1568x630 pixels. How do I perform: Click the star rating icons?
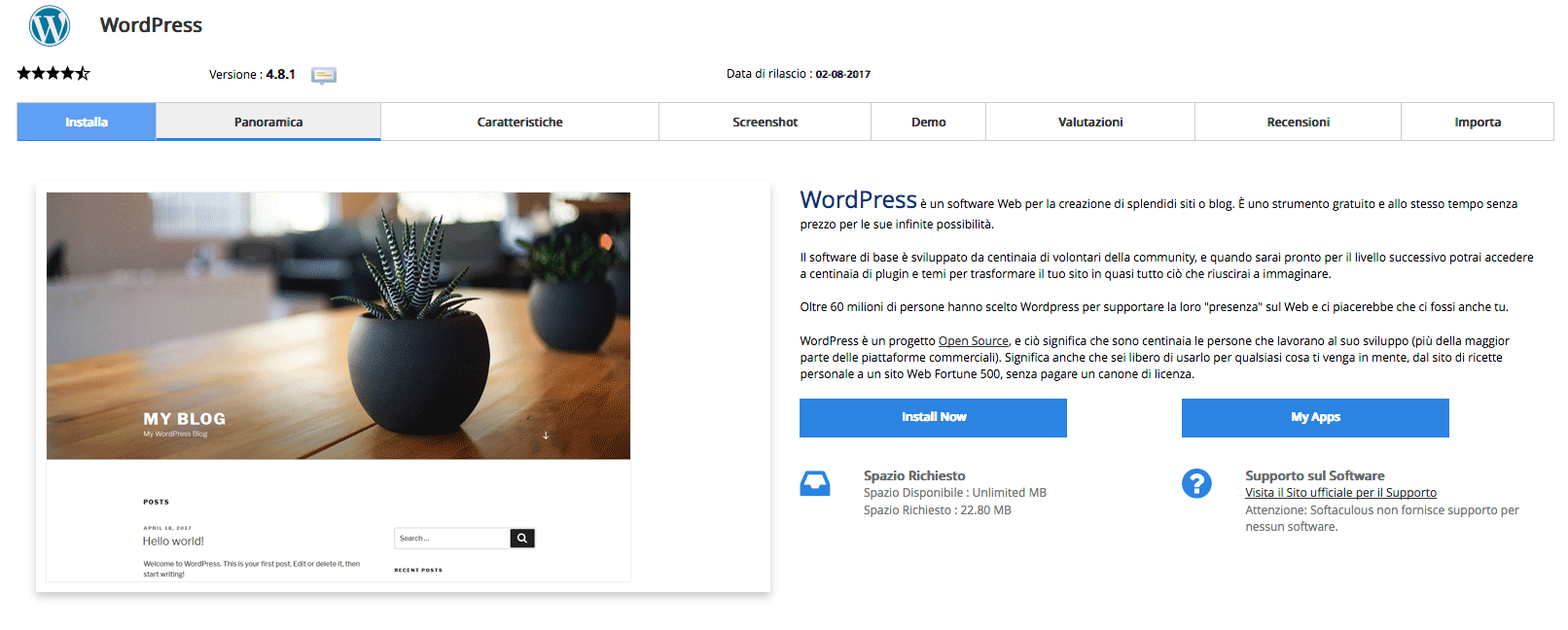[53, 73]
